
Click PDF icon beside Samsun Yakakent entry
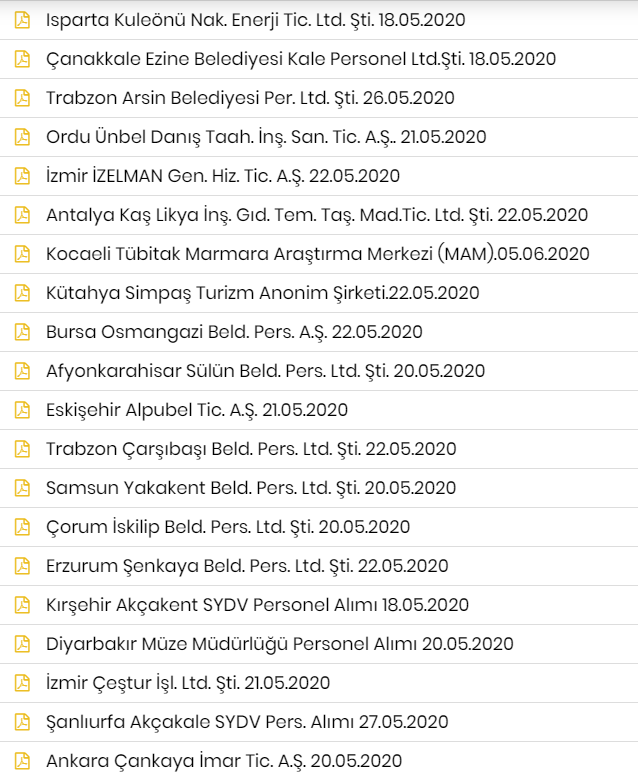[x=22, y=488]
